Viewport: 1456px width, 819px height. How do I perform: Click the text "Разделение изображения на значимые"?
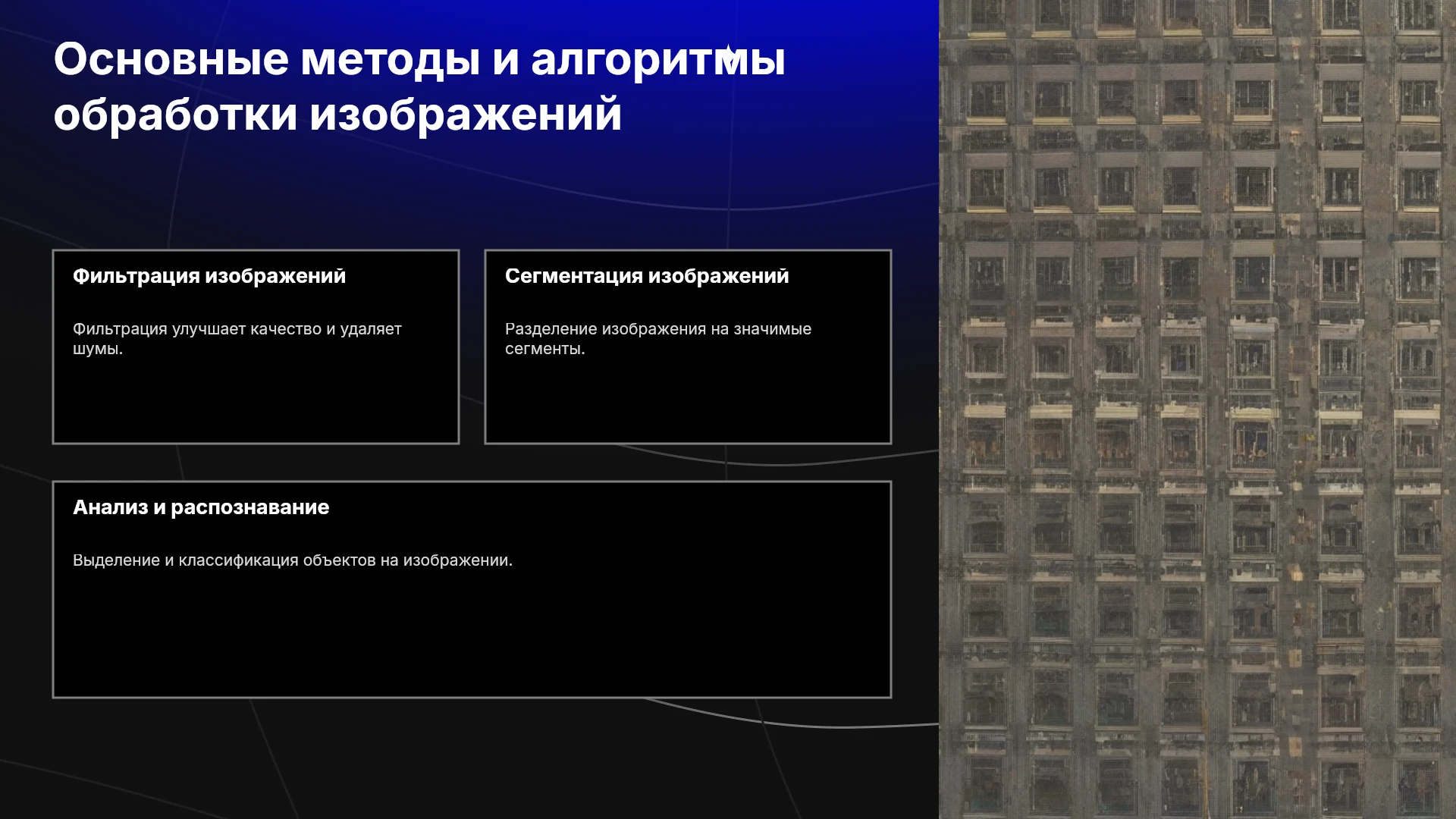(658, 329)
